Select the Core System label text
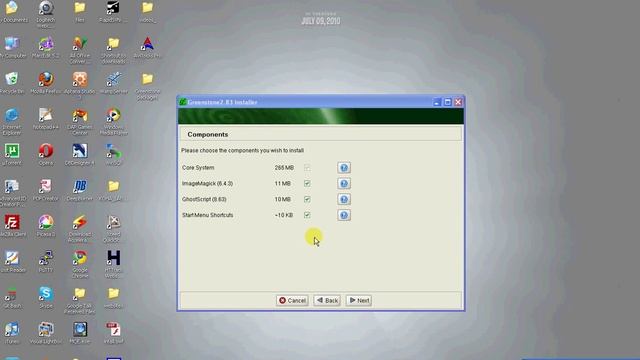Screen dimensions: 640x360 [x=198, y=168]
